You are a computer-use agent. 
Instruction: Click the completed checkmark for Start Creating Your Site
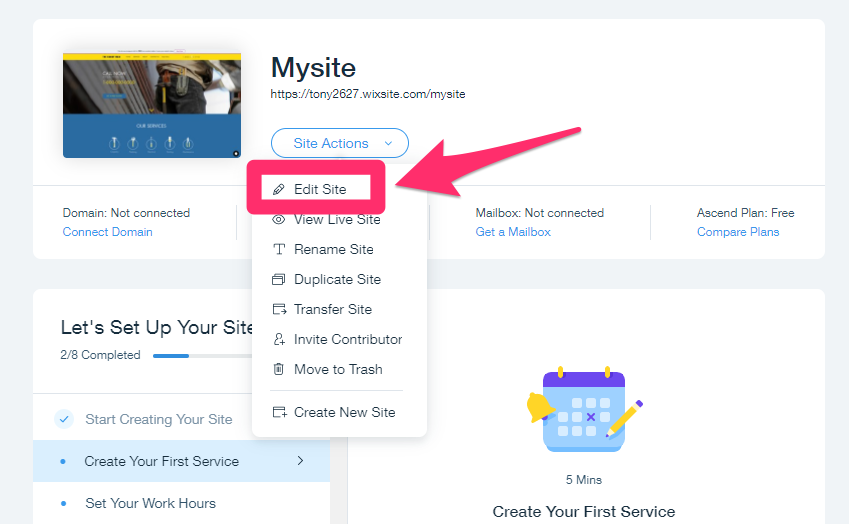click(64, 419)
